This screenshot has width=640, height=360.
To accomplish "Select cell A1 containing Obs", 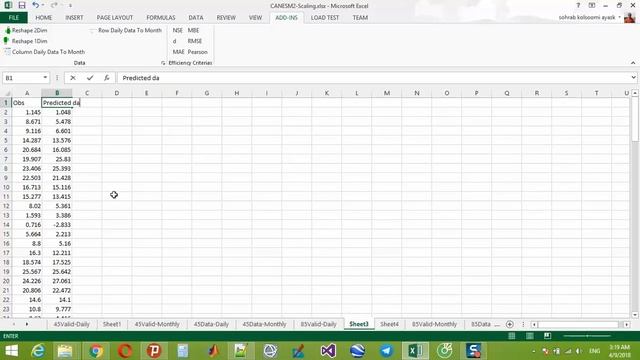I will click(x=27, y=103).
